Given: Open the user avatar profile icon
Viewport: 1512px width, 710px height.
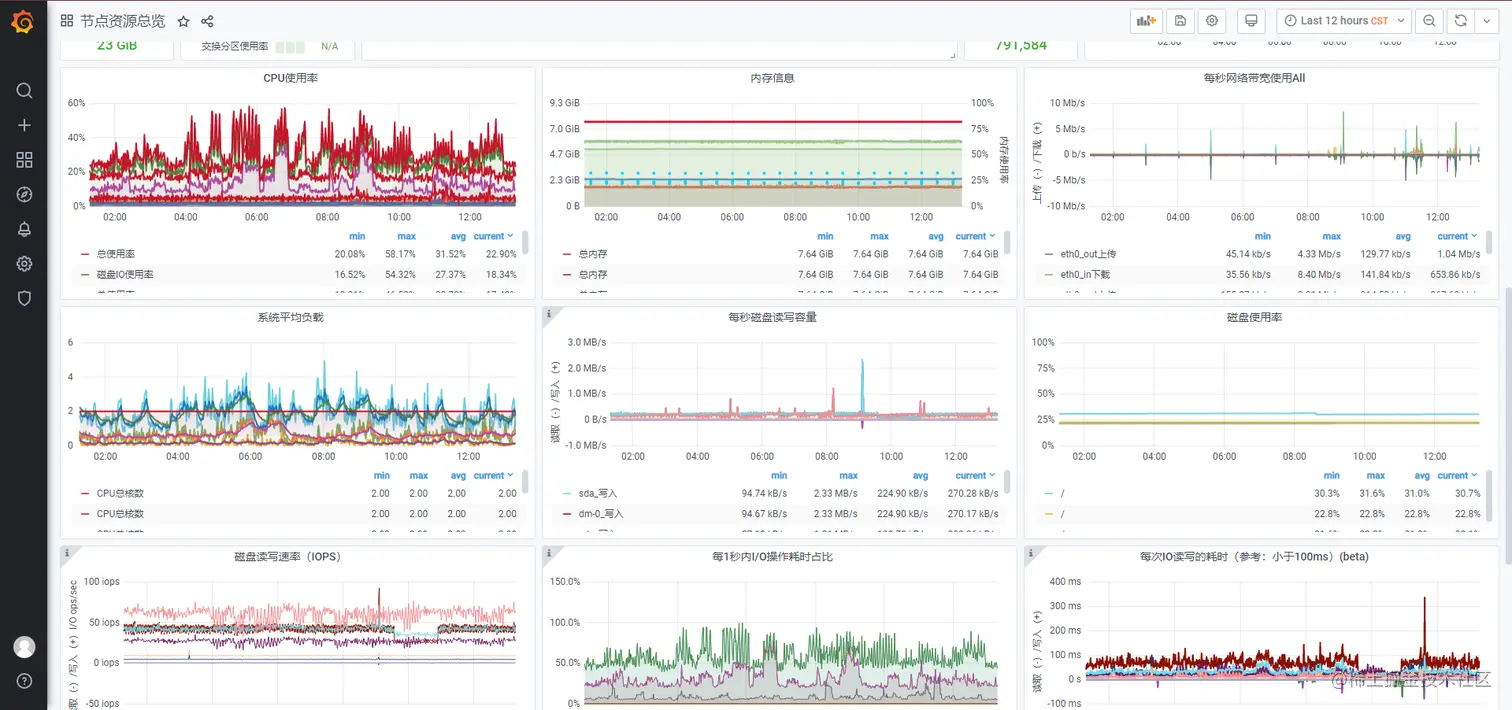Looking at the screenshot, I should pos(24,647).
